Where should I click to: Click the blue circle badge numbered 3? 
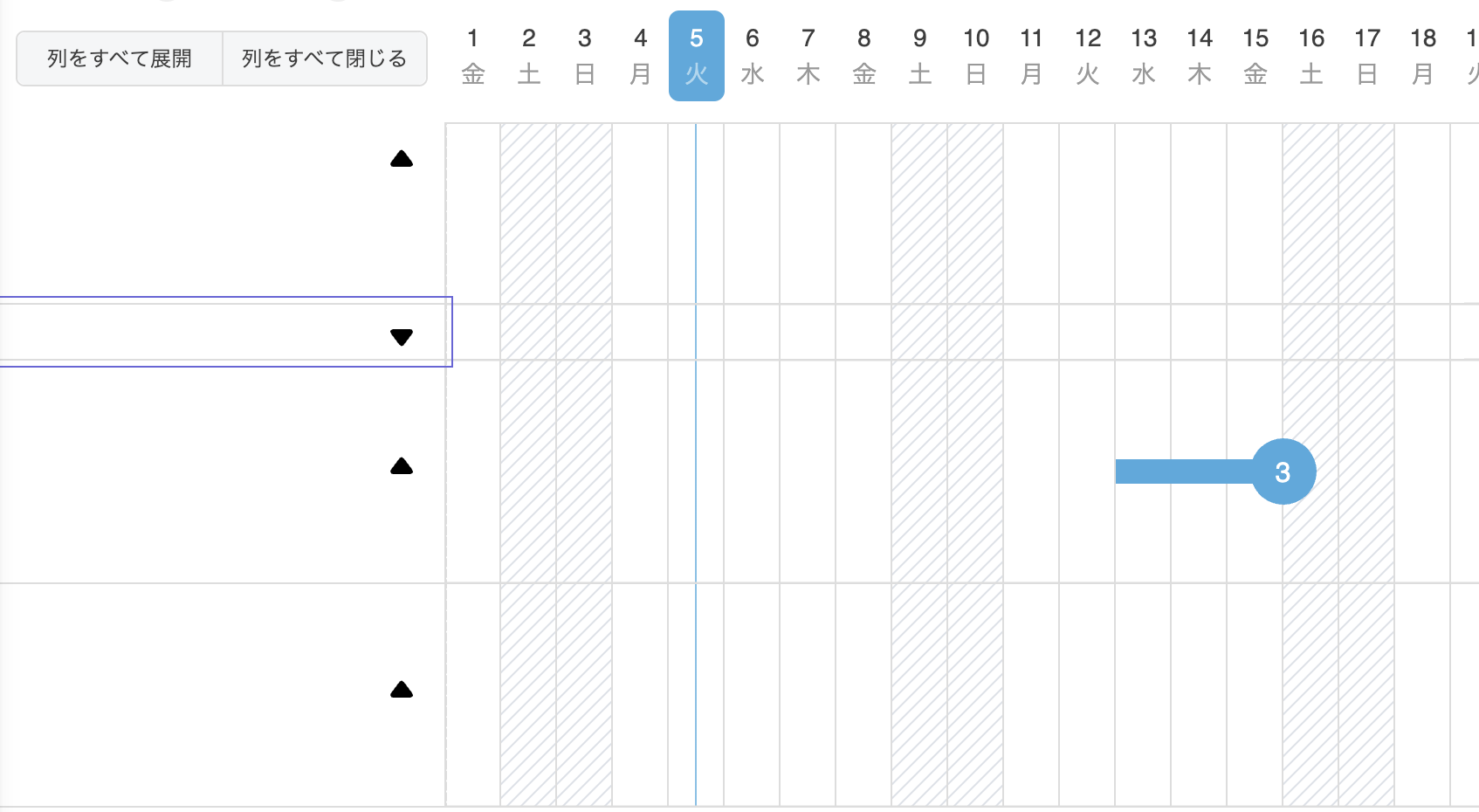pos(1283,471)
